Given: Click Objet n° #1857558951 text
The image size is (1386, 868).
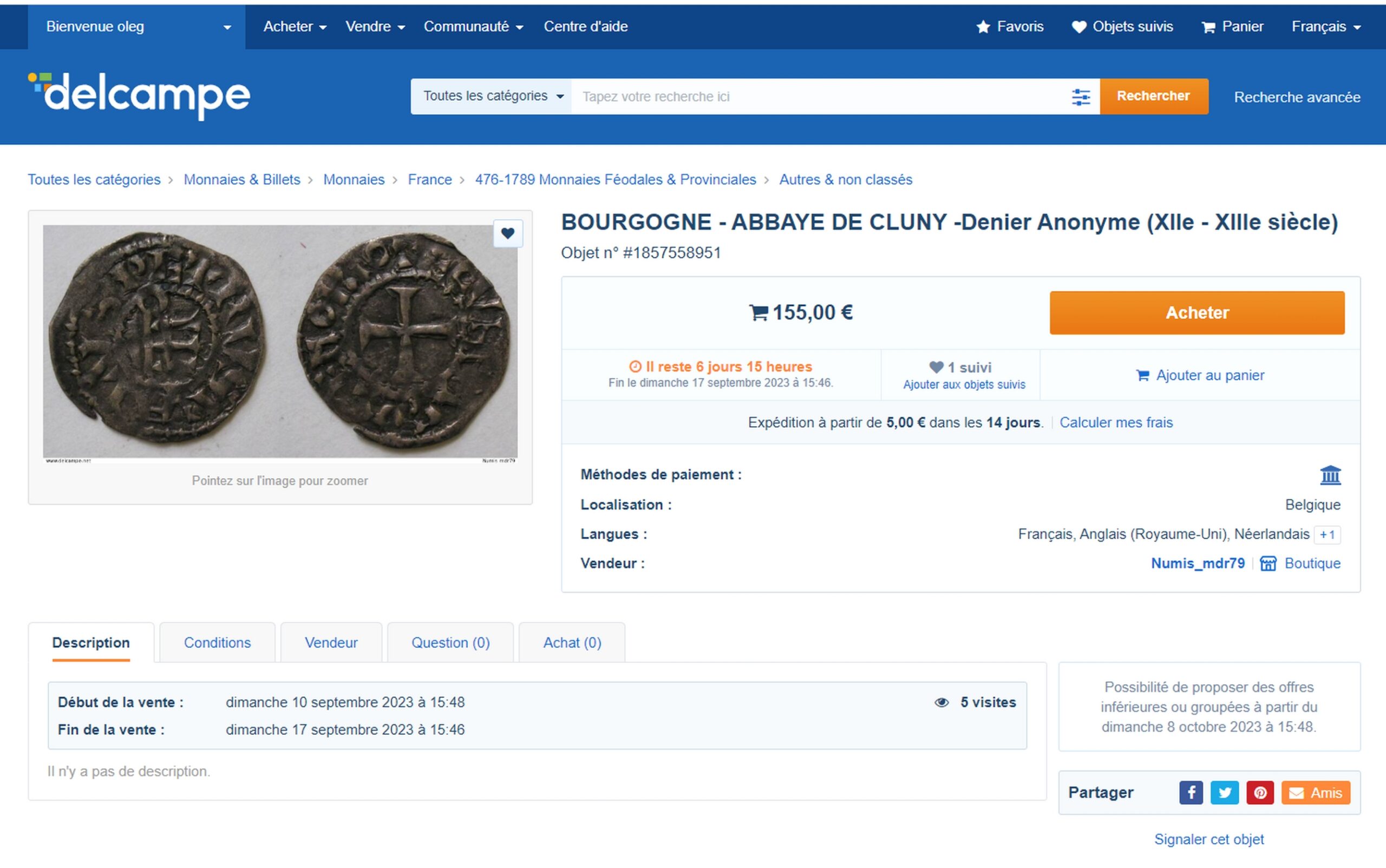Looking at the screenshot, I should point(640,253).
